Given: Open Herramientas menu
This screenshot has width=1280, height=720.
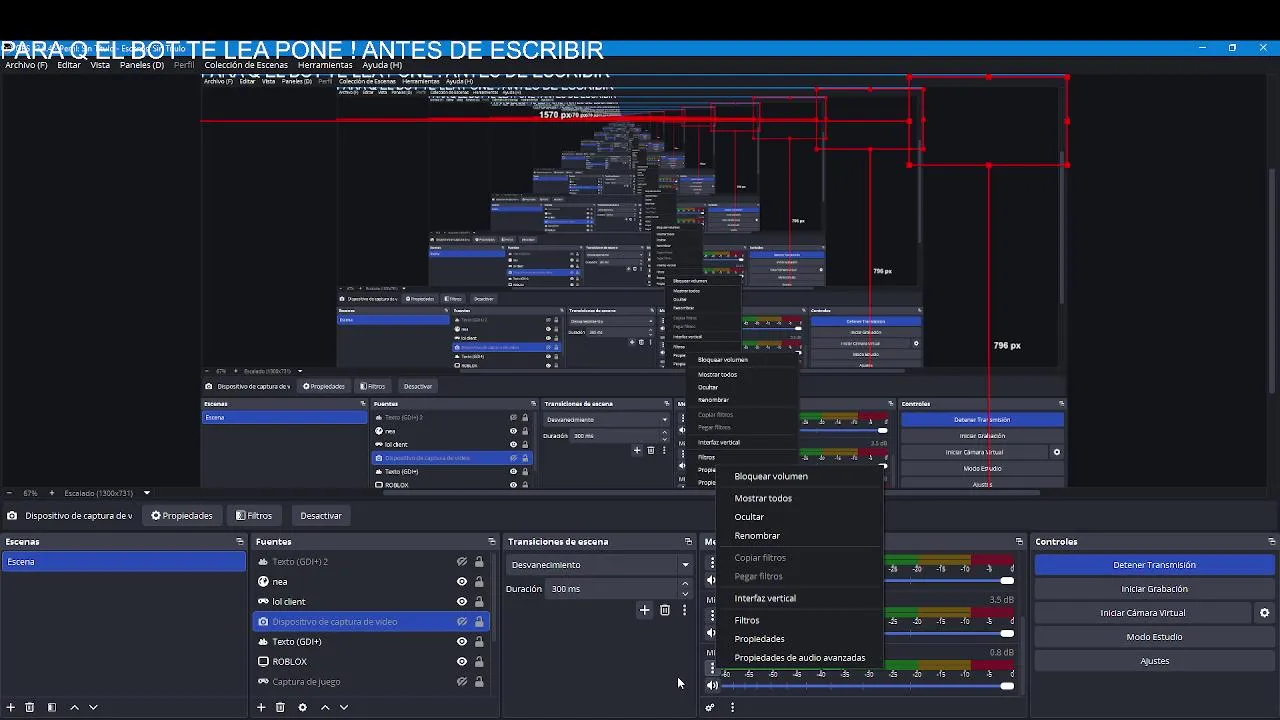Looking at the screenshot, I should tap(325, 65).
